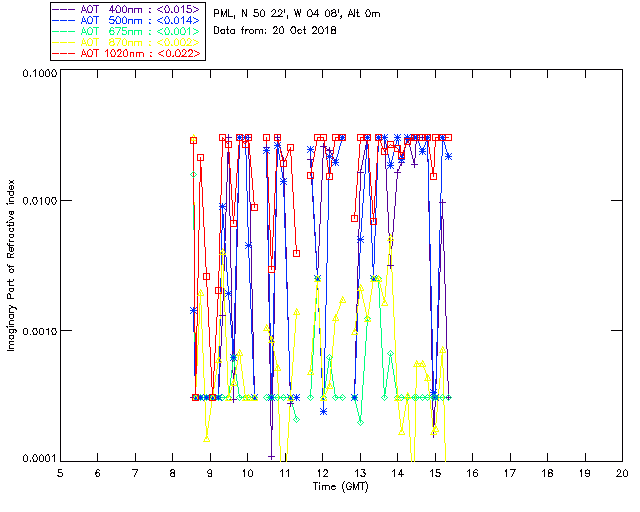Click the AOT 500nm legend entry
This screenshot has height=512, width=640.
tap(127, 20)
